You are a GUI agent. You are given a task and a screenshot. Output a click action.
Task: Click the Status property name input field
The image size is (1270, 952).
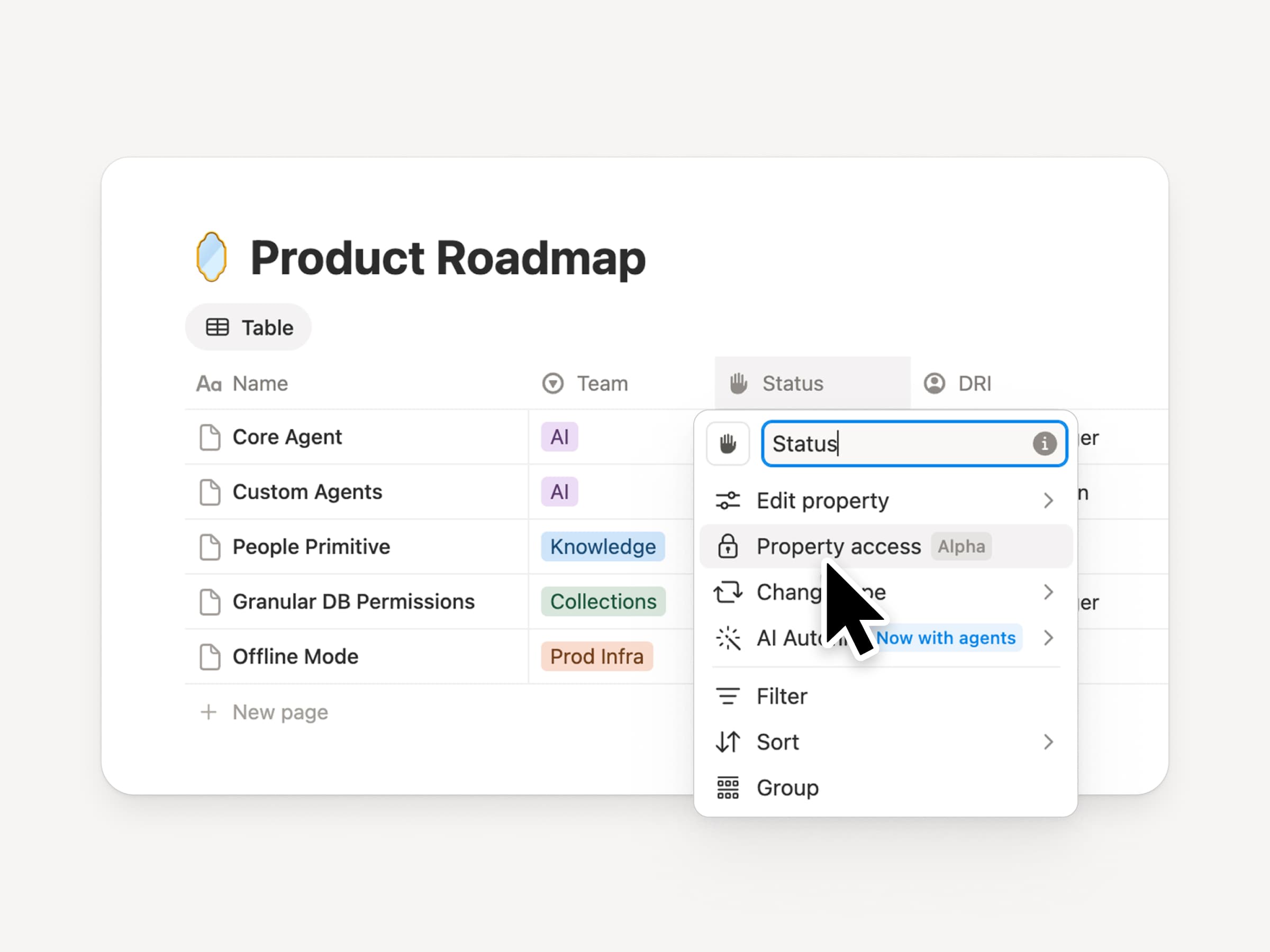pyautogui.click(x=914, y=444)
